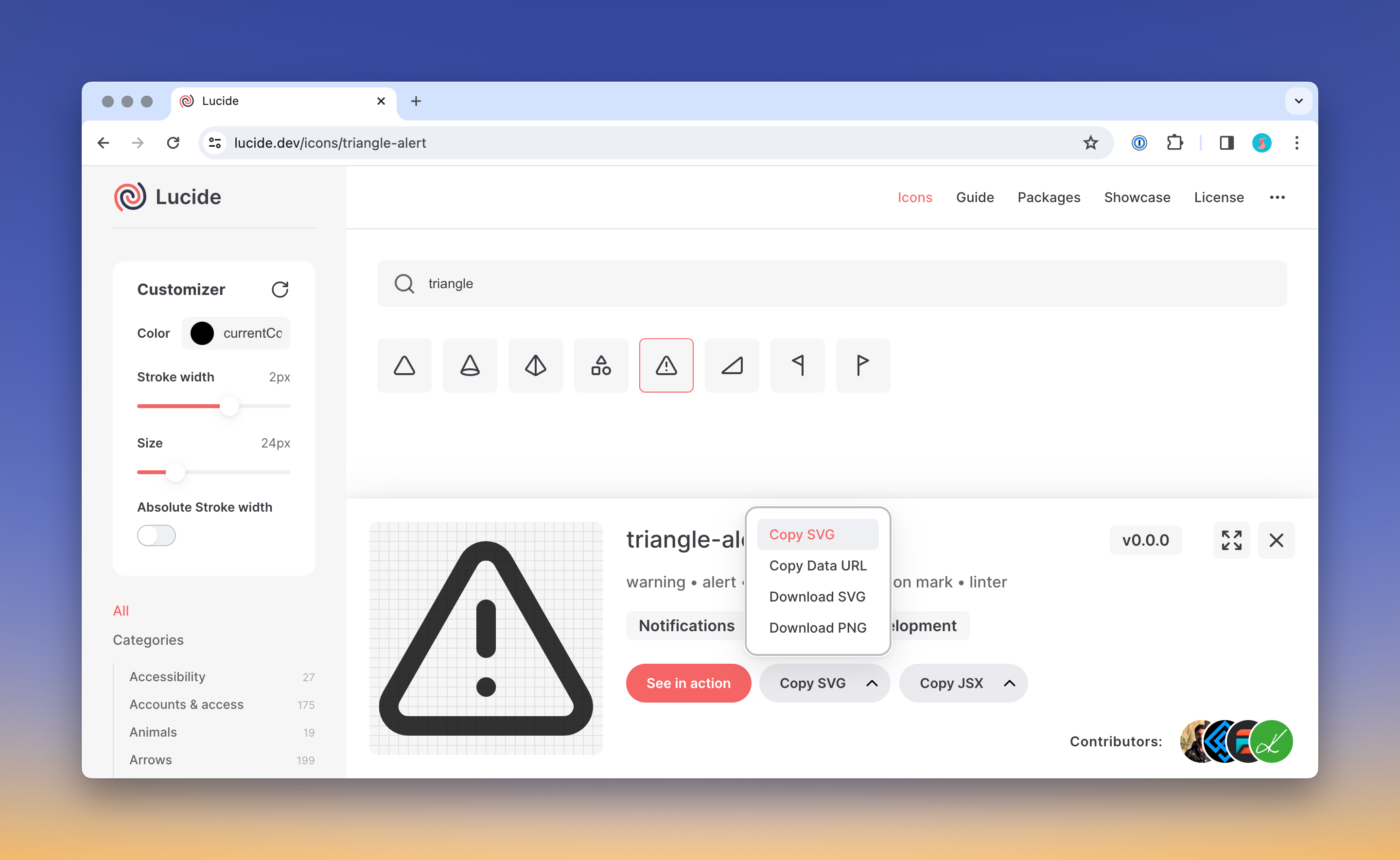Collapse the Copy SVG dropdown menu
1400x860 pixels.
click(872, 683)
